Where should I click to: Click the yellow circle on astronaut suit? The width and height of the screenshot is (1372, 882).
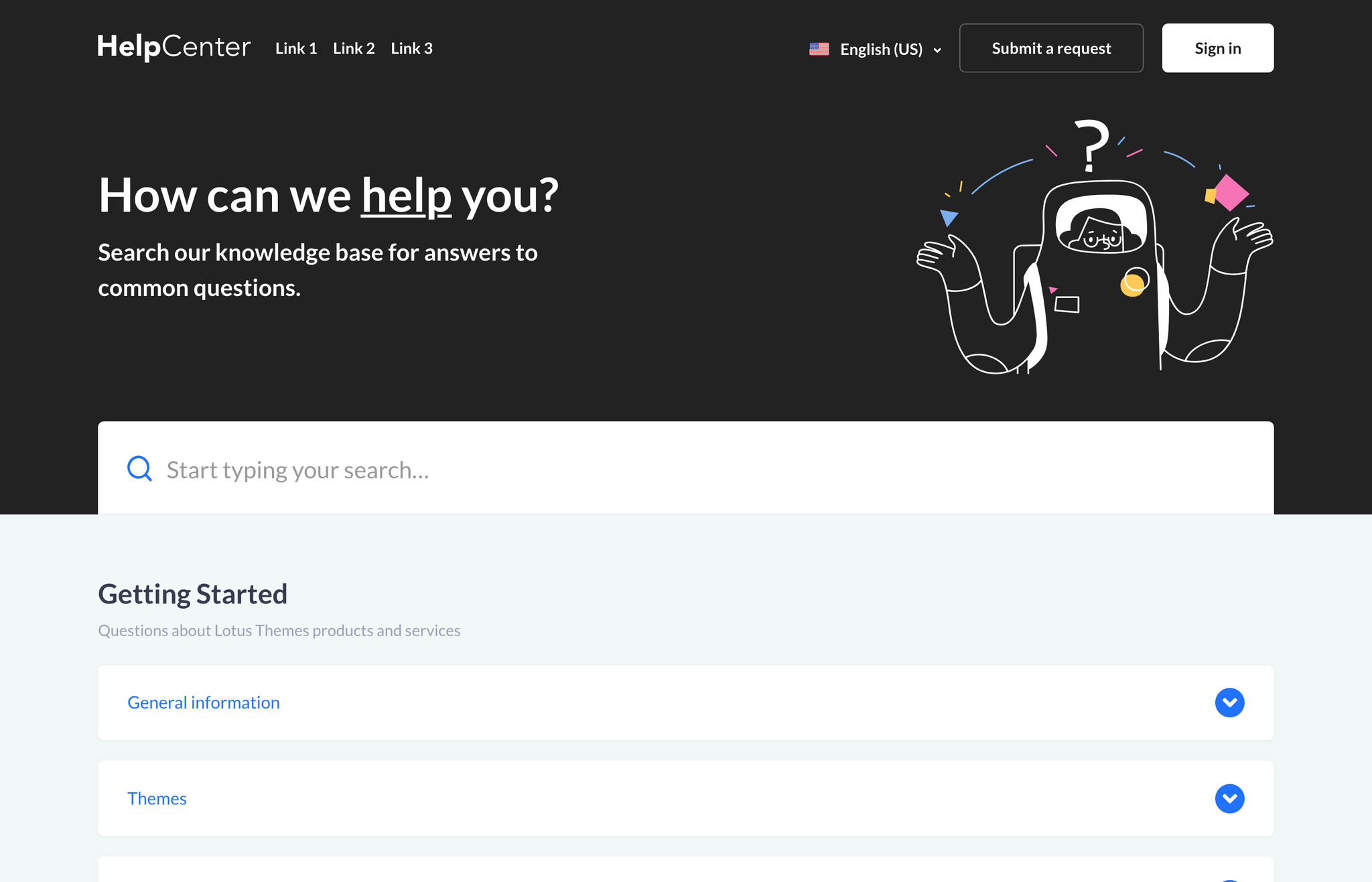(x=1132, y=284)
